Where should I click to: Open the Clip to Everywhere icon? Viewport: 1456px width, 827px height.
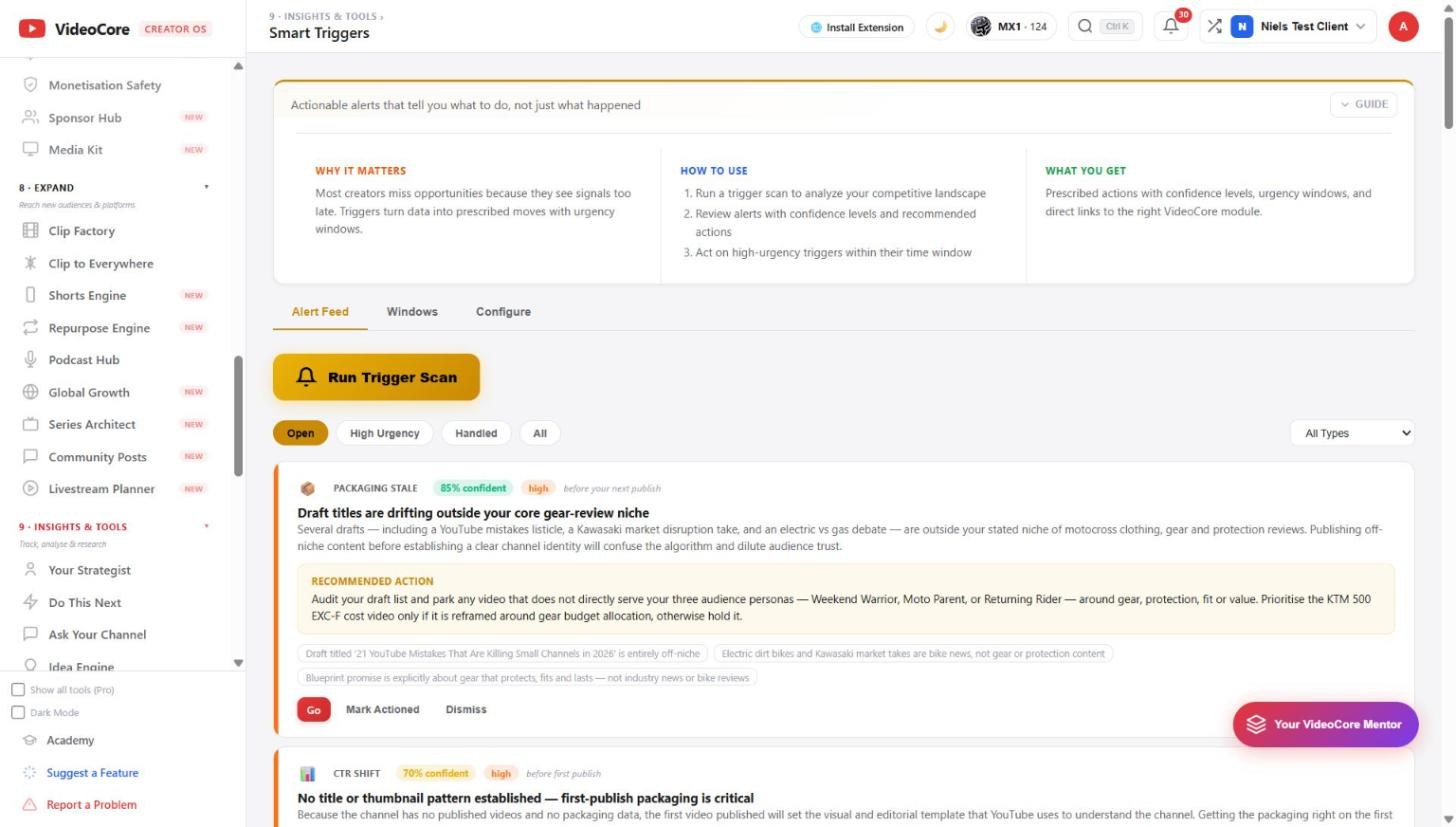pyautogui.click(x=30, y=263)
